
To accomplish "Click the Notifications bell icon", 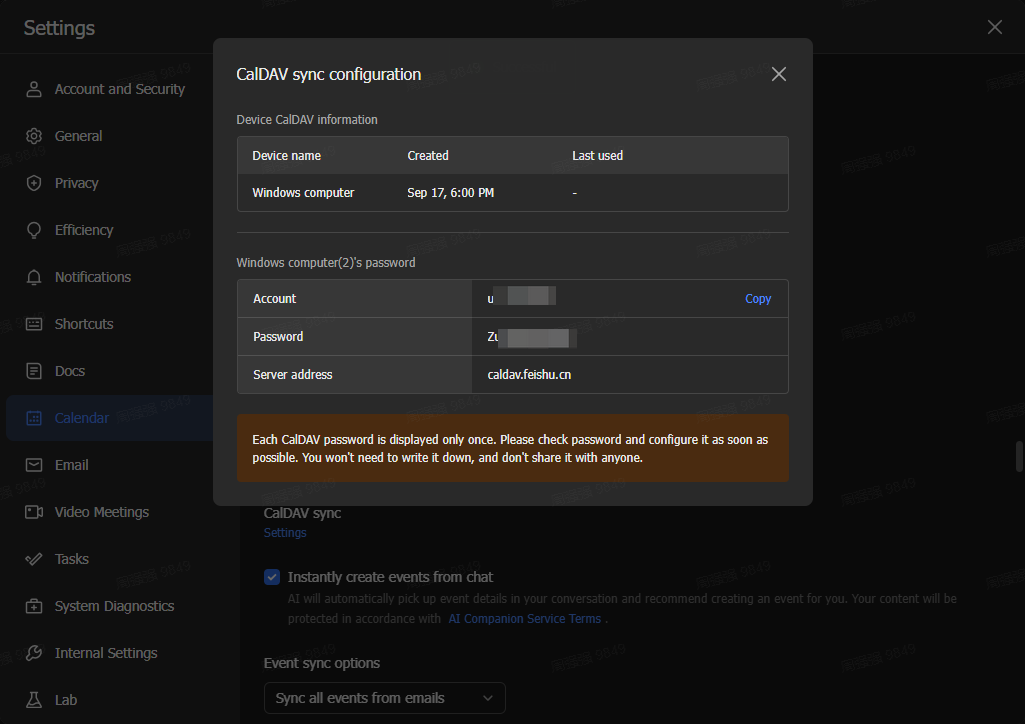I will pos(34,277).
